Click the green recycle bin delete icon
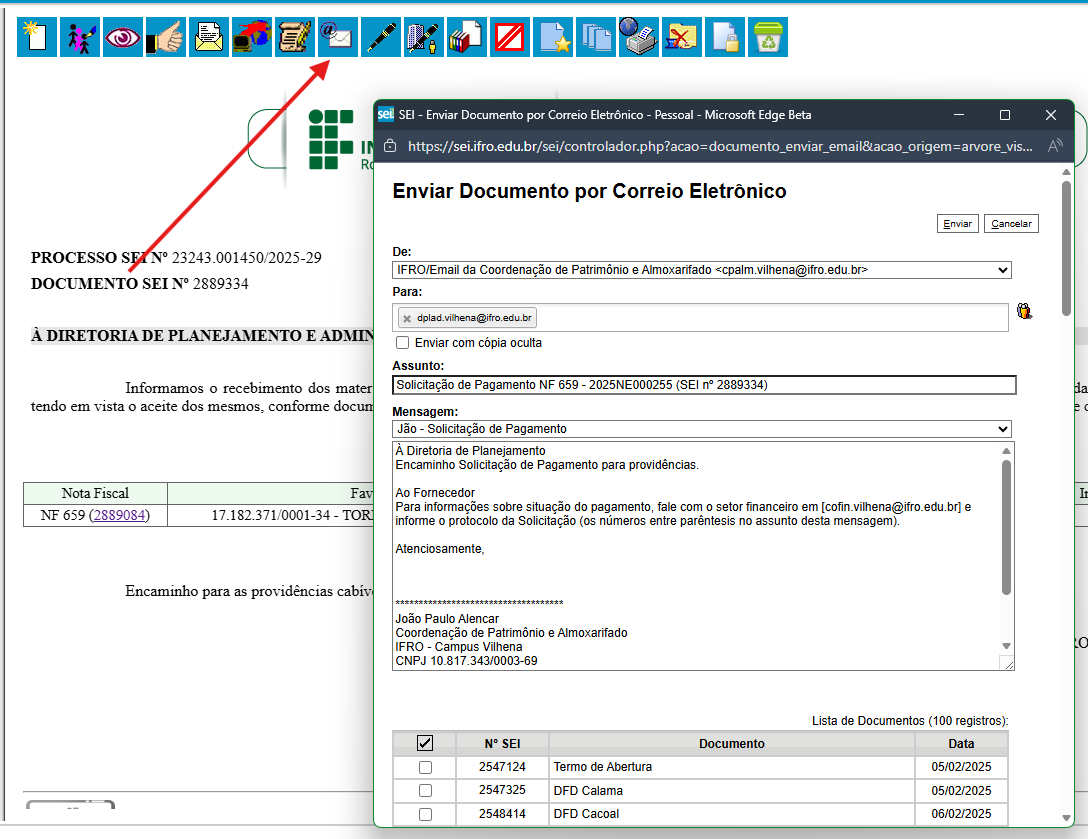Viewport: 1088px width, 839px height. (x=768, y=38)
